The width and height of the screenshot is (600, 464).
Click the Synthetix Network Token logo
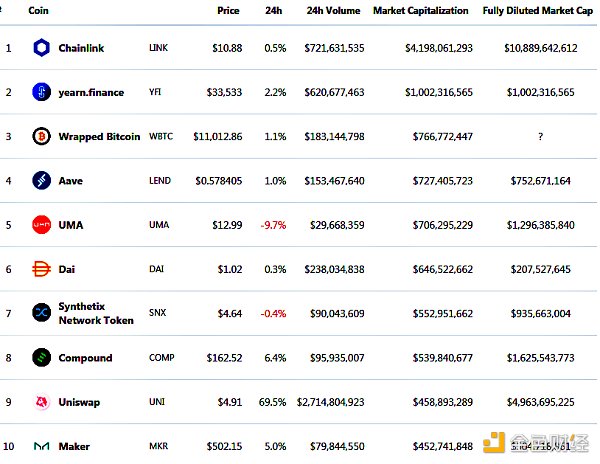41,313
